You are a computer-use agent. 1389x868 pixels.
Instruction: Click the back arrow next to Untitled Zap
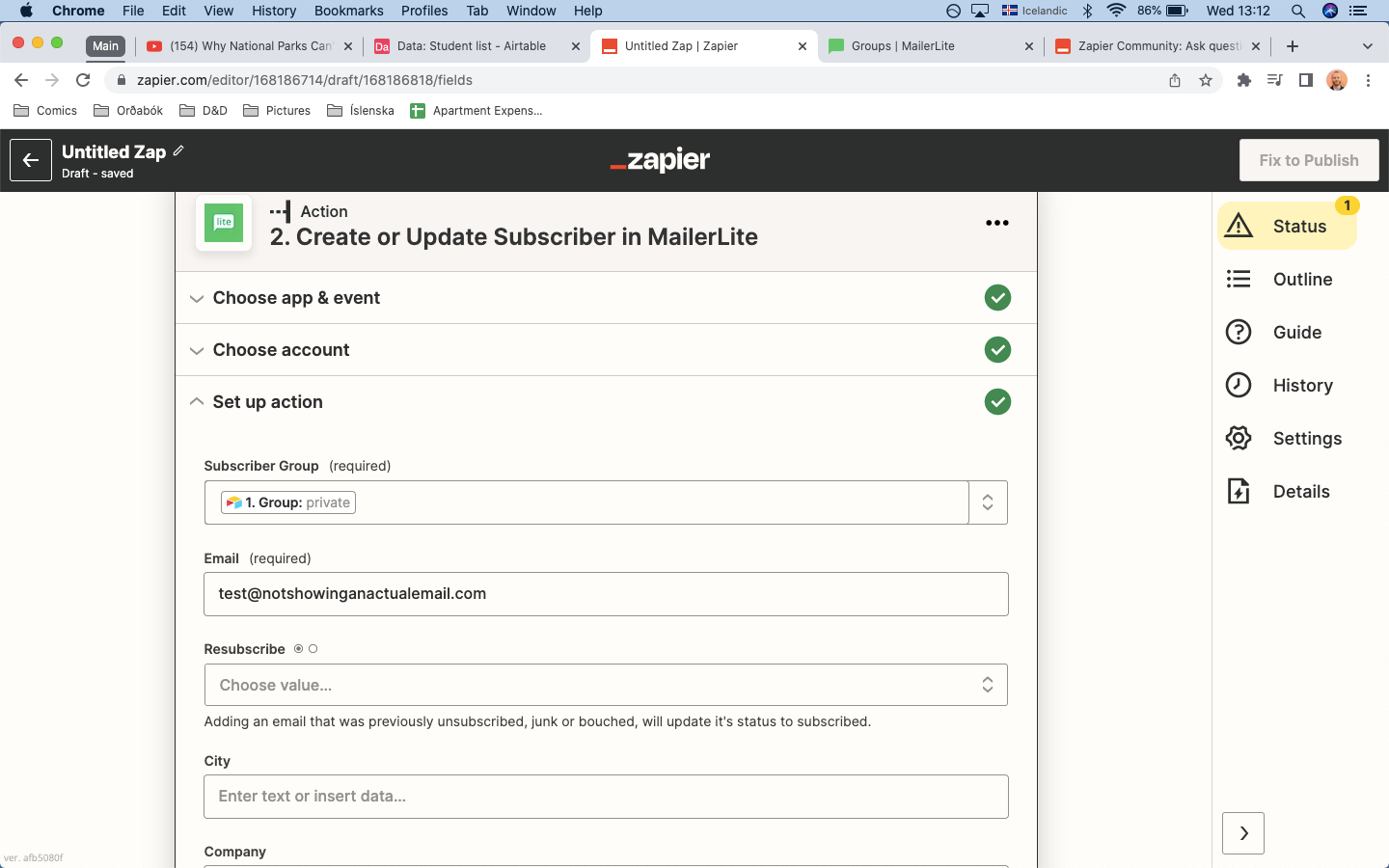(31, 160)
